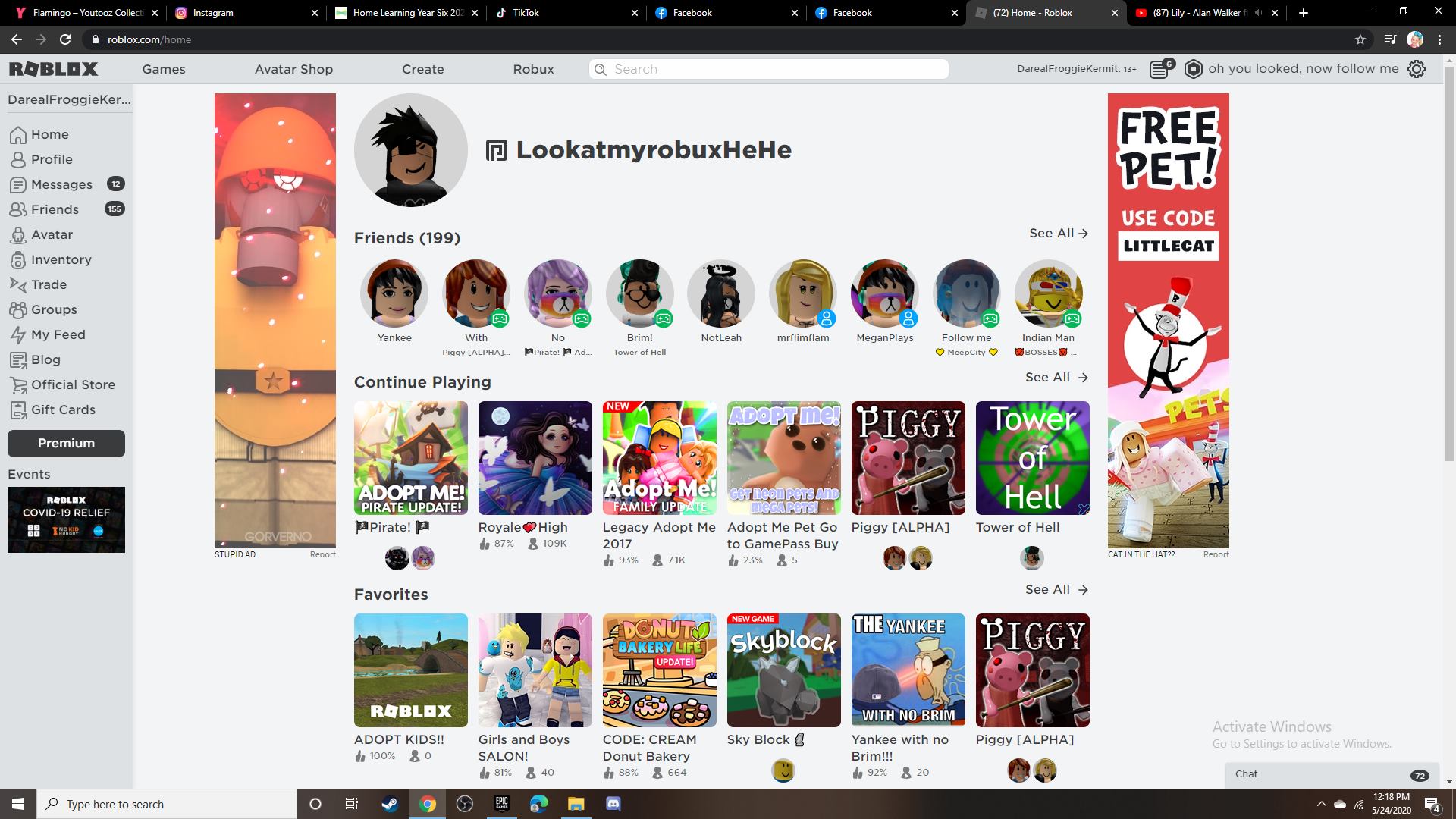The width and height of the screenshot is (1456, 819).
Task: Open a new browser tab
Action: 1303,13
